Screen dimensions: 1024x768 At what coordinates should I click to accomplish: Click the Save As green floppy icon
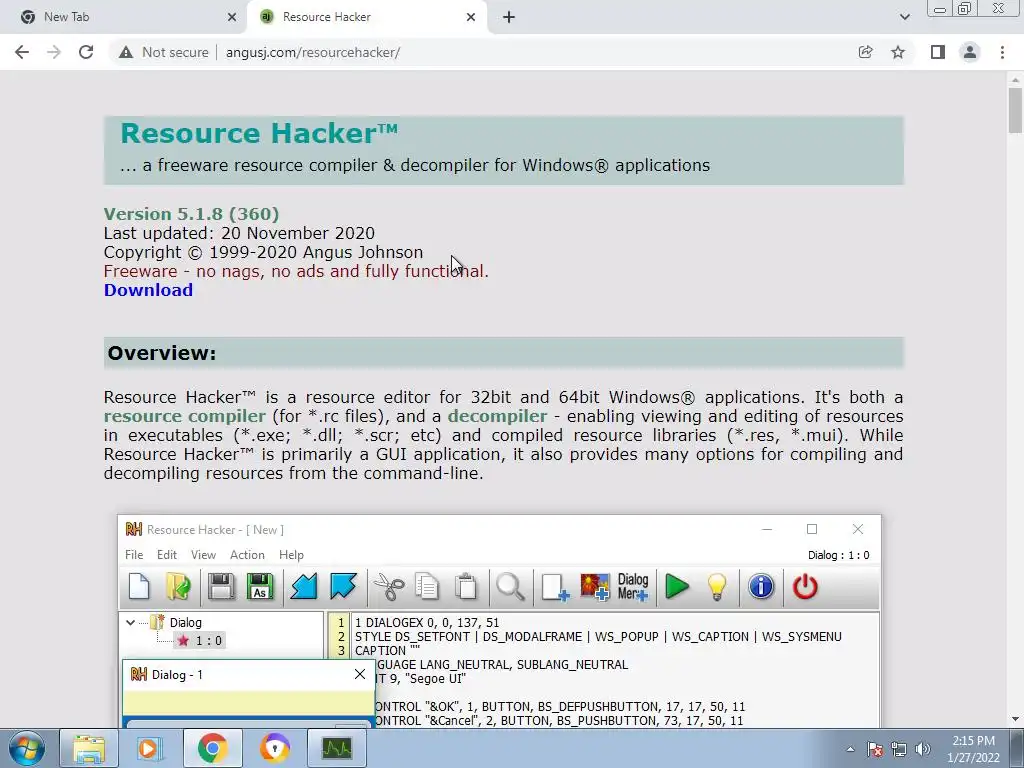(x=260, y=586)
